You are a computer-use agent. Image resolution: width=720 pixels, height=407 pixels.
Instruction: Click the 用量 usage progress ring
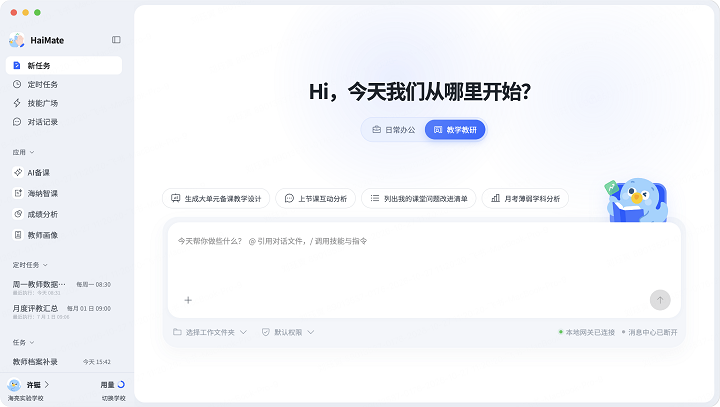click(121, 384)
